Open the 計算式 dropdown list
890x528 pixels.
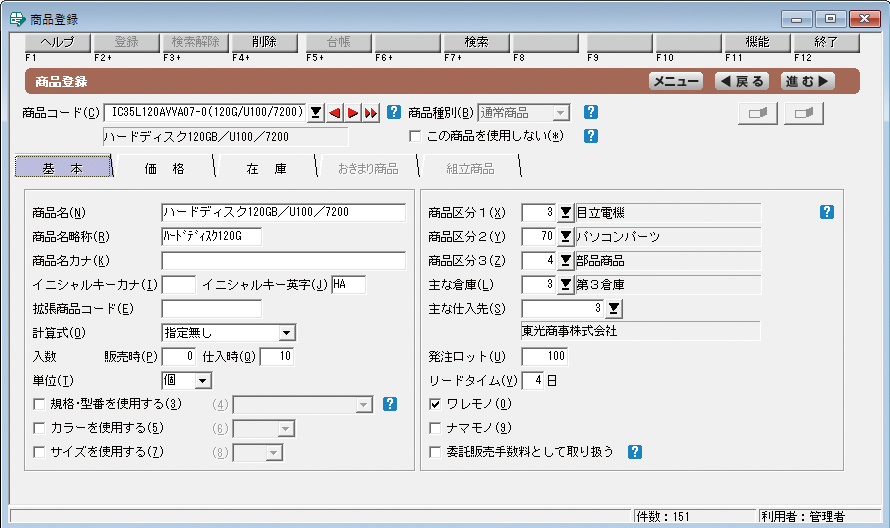pyautogui.click(x=286, y=332)
